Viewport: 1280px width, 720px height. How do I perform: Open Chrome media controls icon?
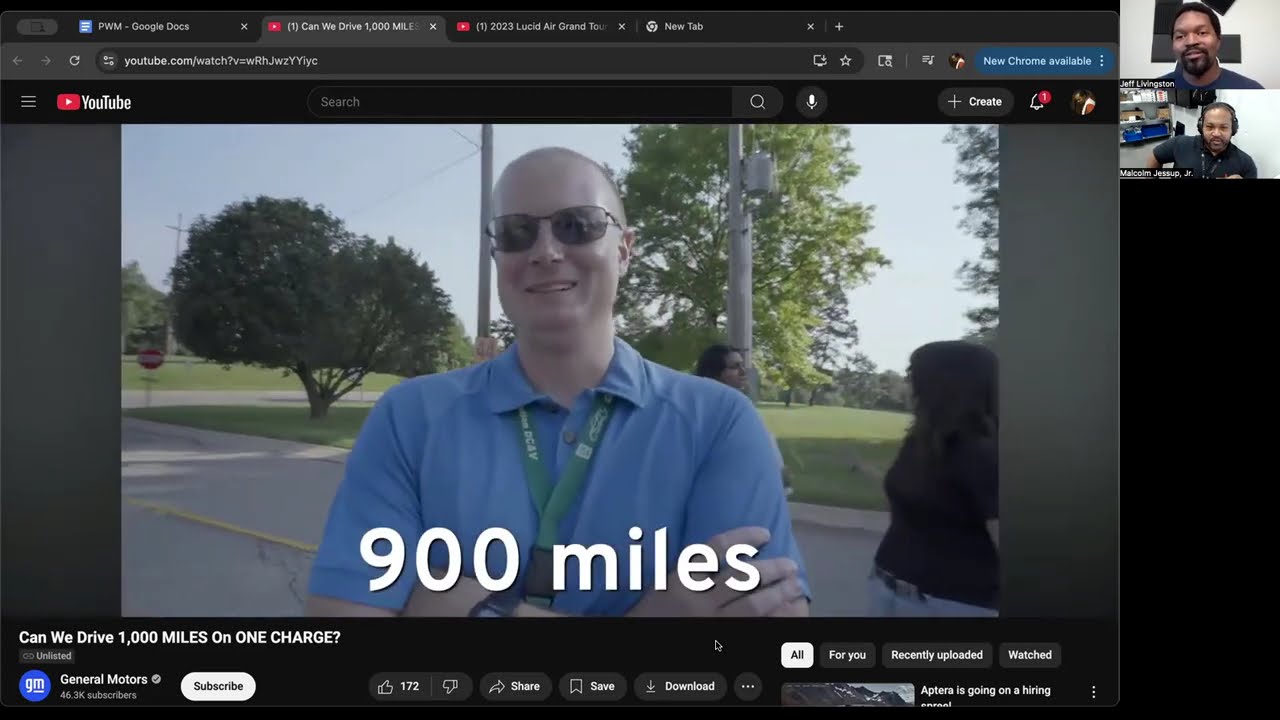(x=927, y=61)
